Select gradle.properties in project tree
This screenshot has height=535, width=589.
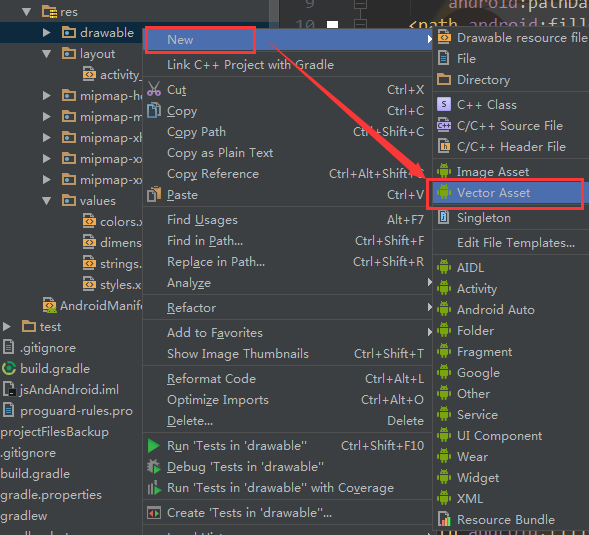click(51, 495)
